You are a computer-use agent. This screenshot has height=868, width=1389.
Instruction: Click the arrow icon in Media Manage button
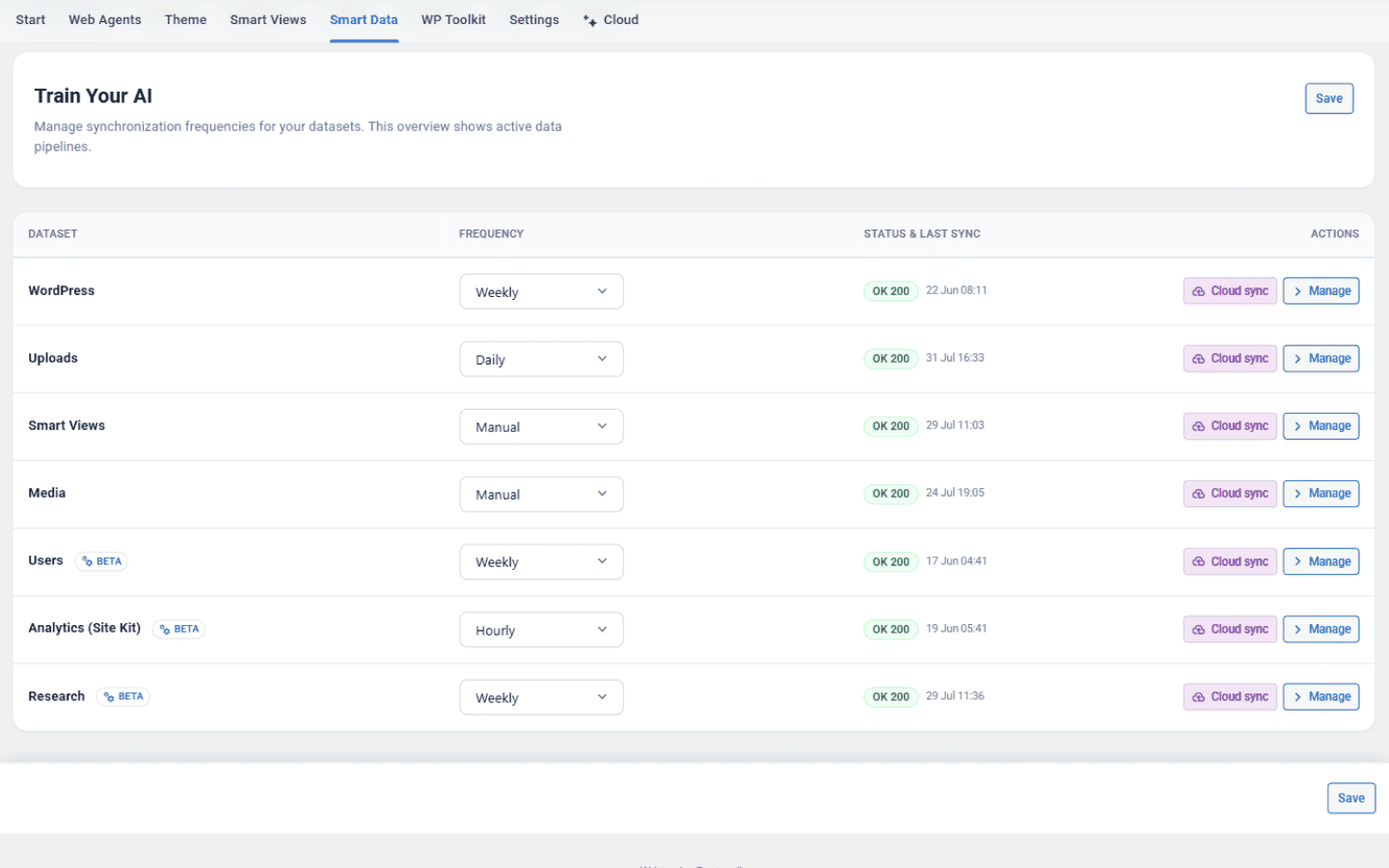1297,494
